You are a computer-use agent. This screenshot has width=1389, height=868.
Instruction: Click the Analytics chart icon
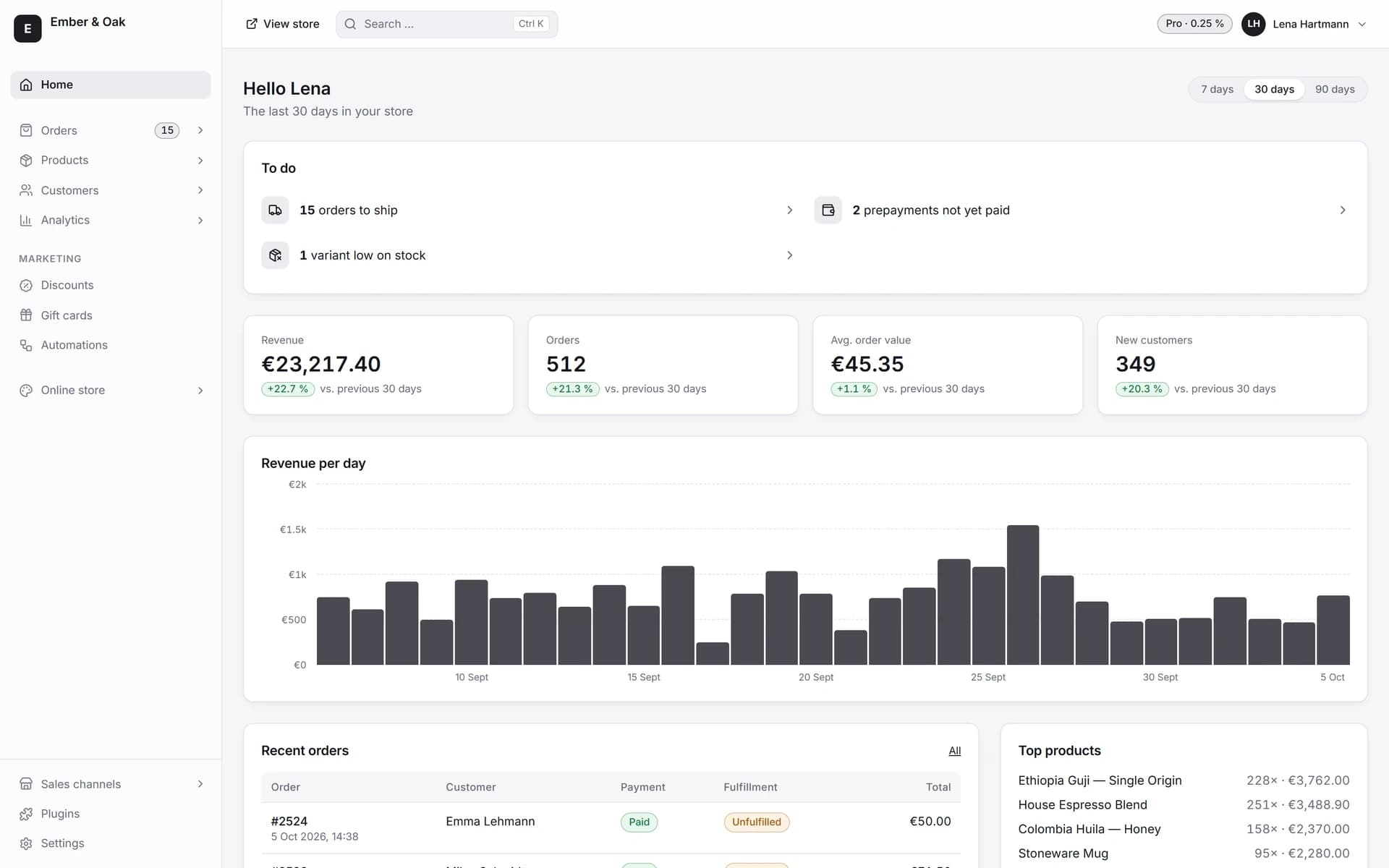(26, 221)
